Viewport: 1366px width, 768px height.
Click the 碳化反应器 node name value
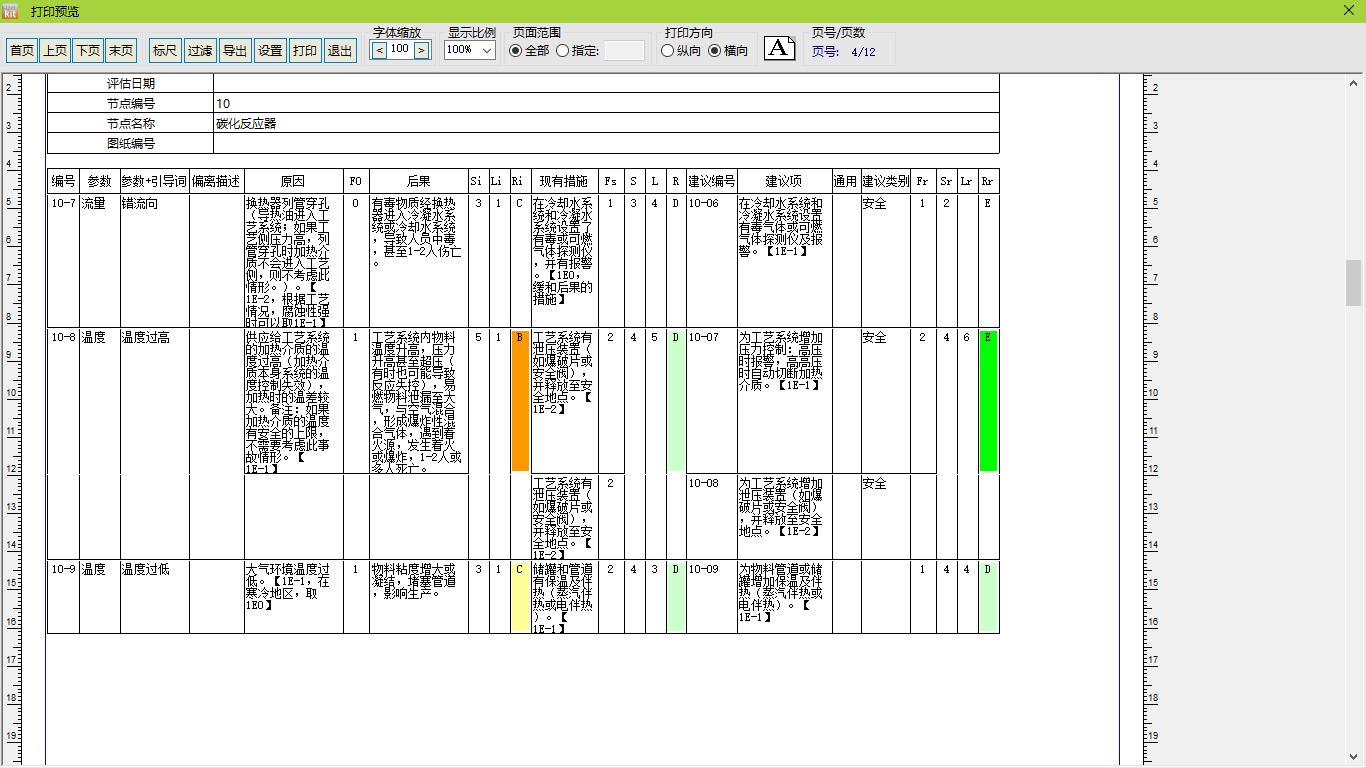pyautogui.click(x=246, y=124)
